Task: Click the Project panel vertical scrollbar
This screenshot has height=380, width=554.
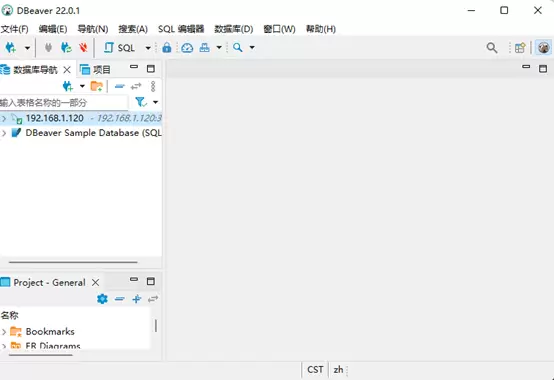Action: 156,326
